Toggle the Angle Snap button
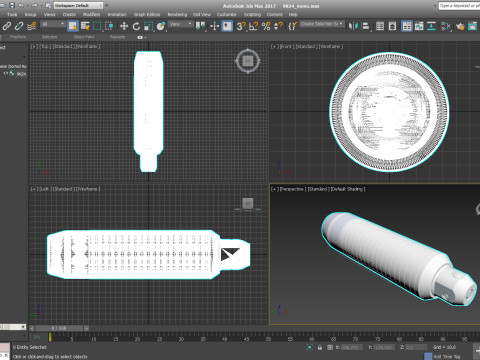The width and height of the screenshot is (480, 360). pos(254,26)
